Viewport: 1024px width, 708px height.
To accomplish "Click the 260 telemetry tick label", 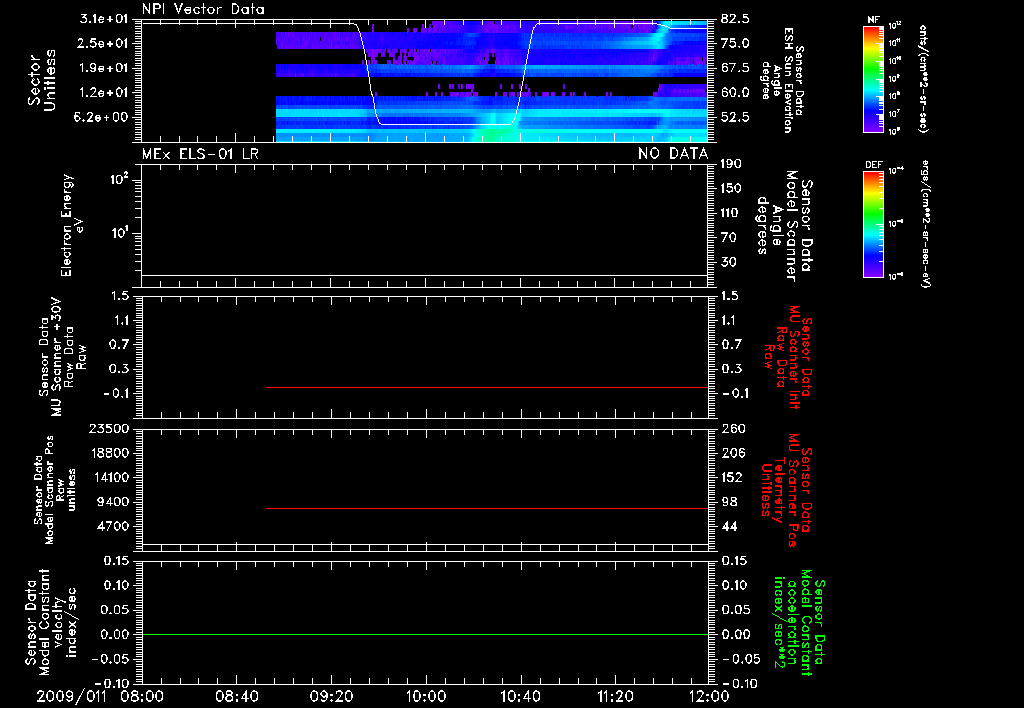I will click(732, 428).
